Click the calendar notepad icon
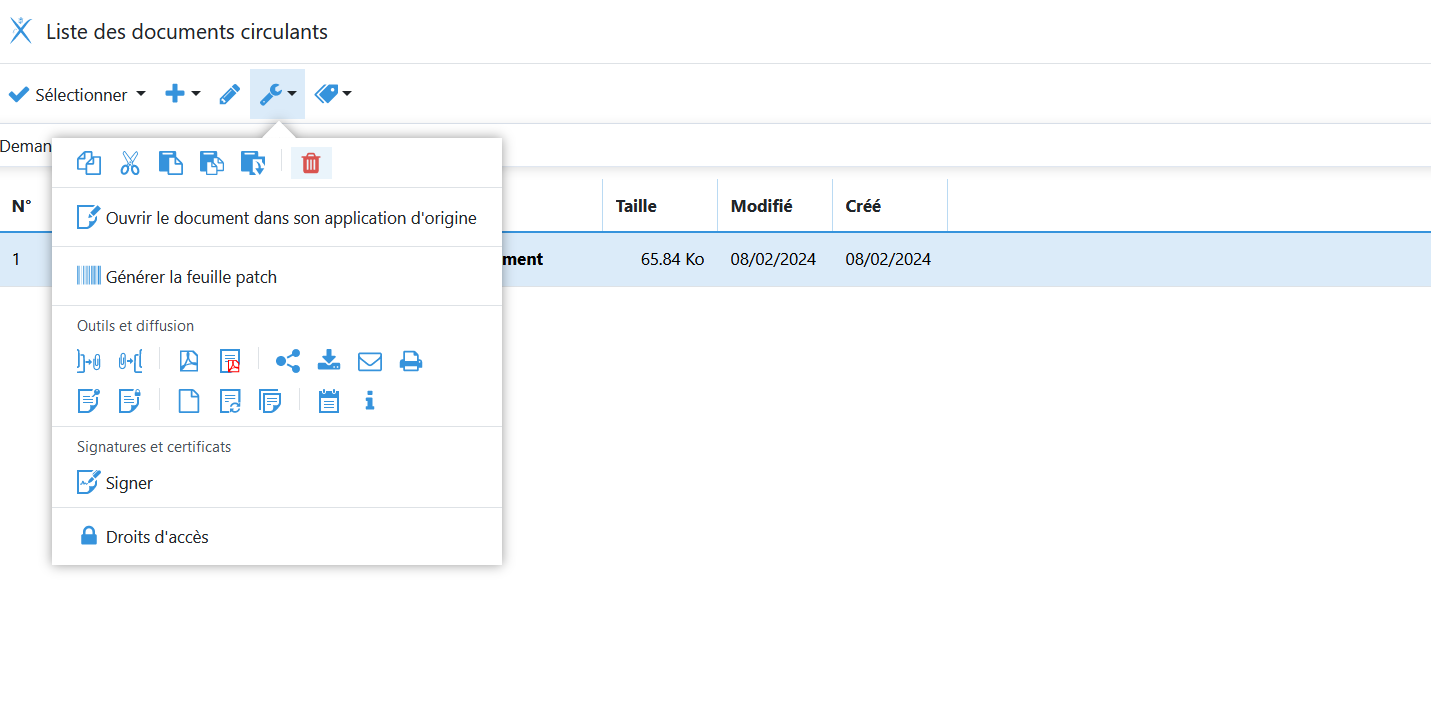 329,401
